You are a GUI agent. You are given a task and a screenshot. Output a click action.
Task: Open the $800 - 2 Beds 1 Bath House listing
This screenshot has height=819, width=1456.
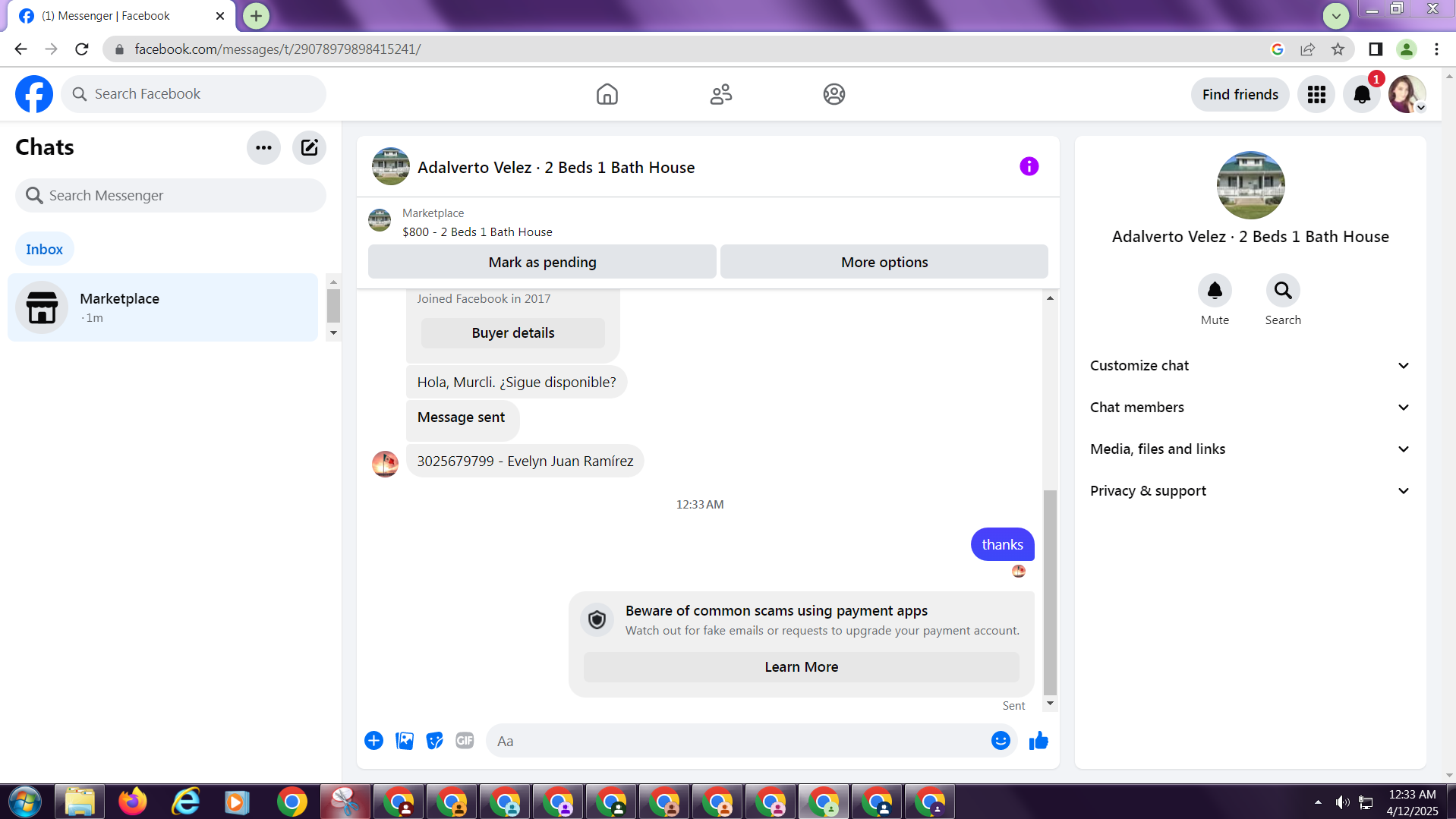(477, 232)
